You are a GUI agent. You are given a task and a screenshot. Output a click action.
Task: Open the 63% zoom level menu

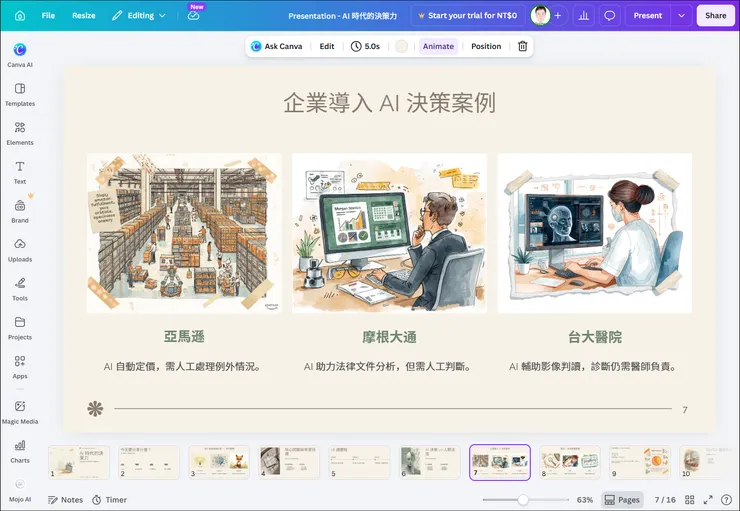[x=584, y=500]
